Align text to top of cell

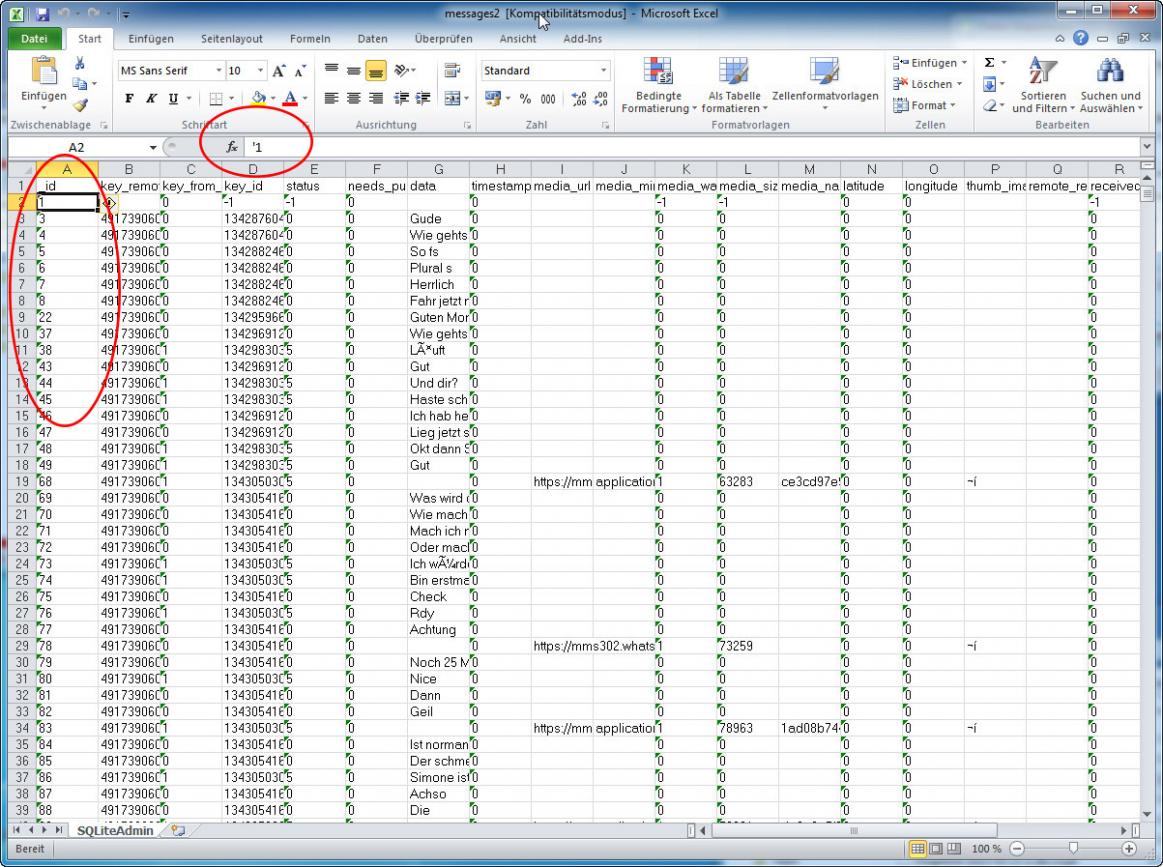(x=332, y=70)
